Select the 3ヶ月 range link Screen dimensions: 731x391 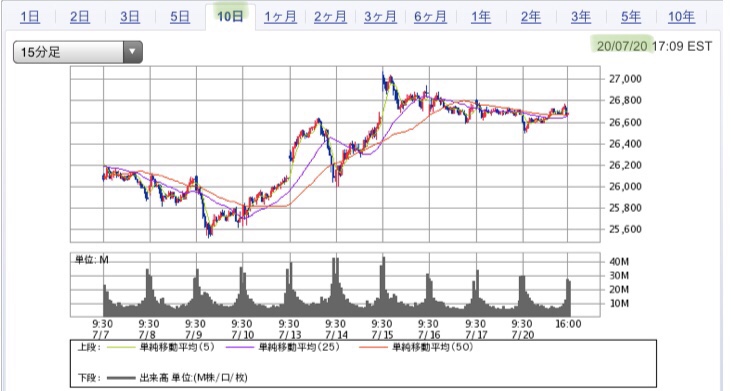click(380, 17)
